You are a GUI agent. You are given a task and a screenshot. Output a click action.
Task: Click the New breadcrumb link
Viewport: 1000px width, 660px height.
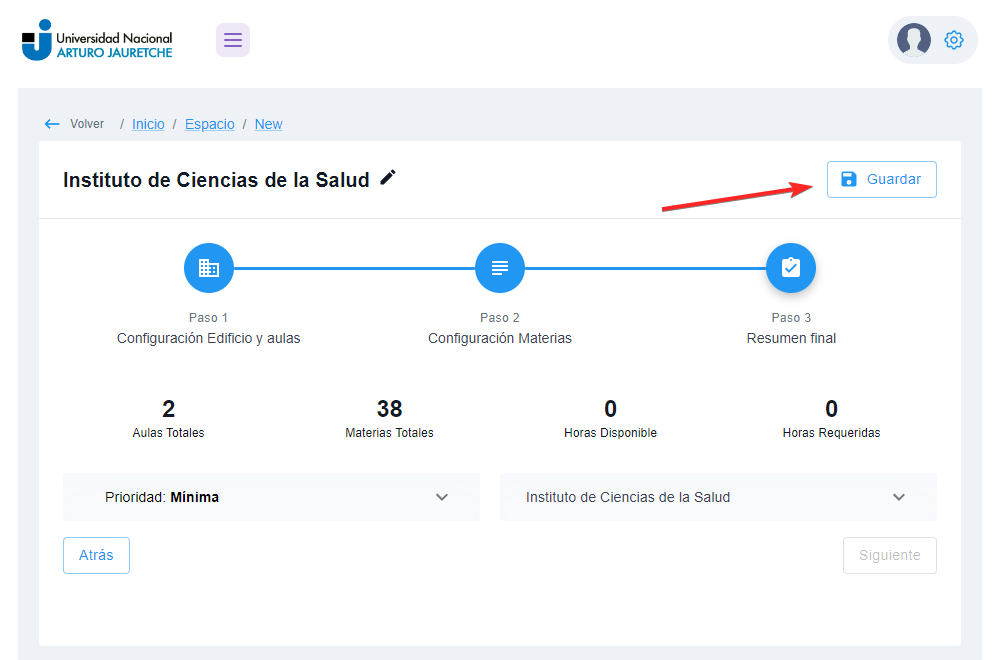pos(268,124)
